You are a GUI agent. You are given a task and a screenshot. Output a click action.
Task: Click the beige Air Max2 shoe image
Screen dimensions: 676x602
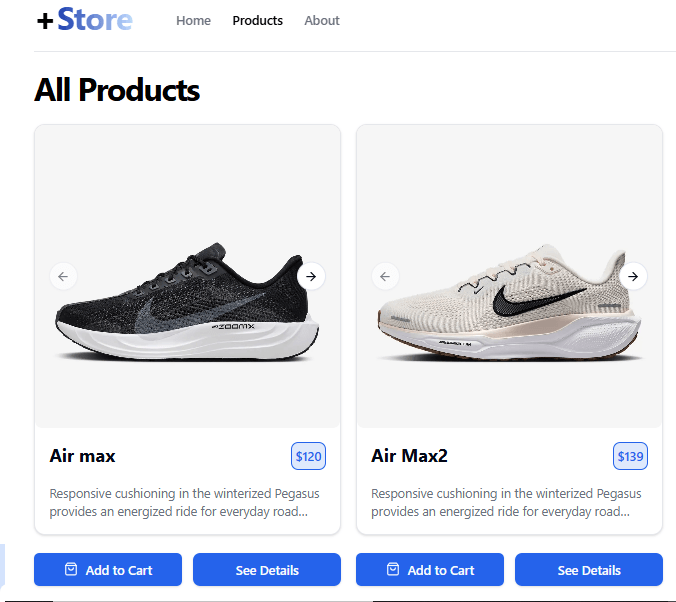pyautogui.click(x=509, y=308)
